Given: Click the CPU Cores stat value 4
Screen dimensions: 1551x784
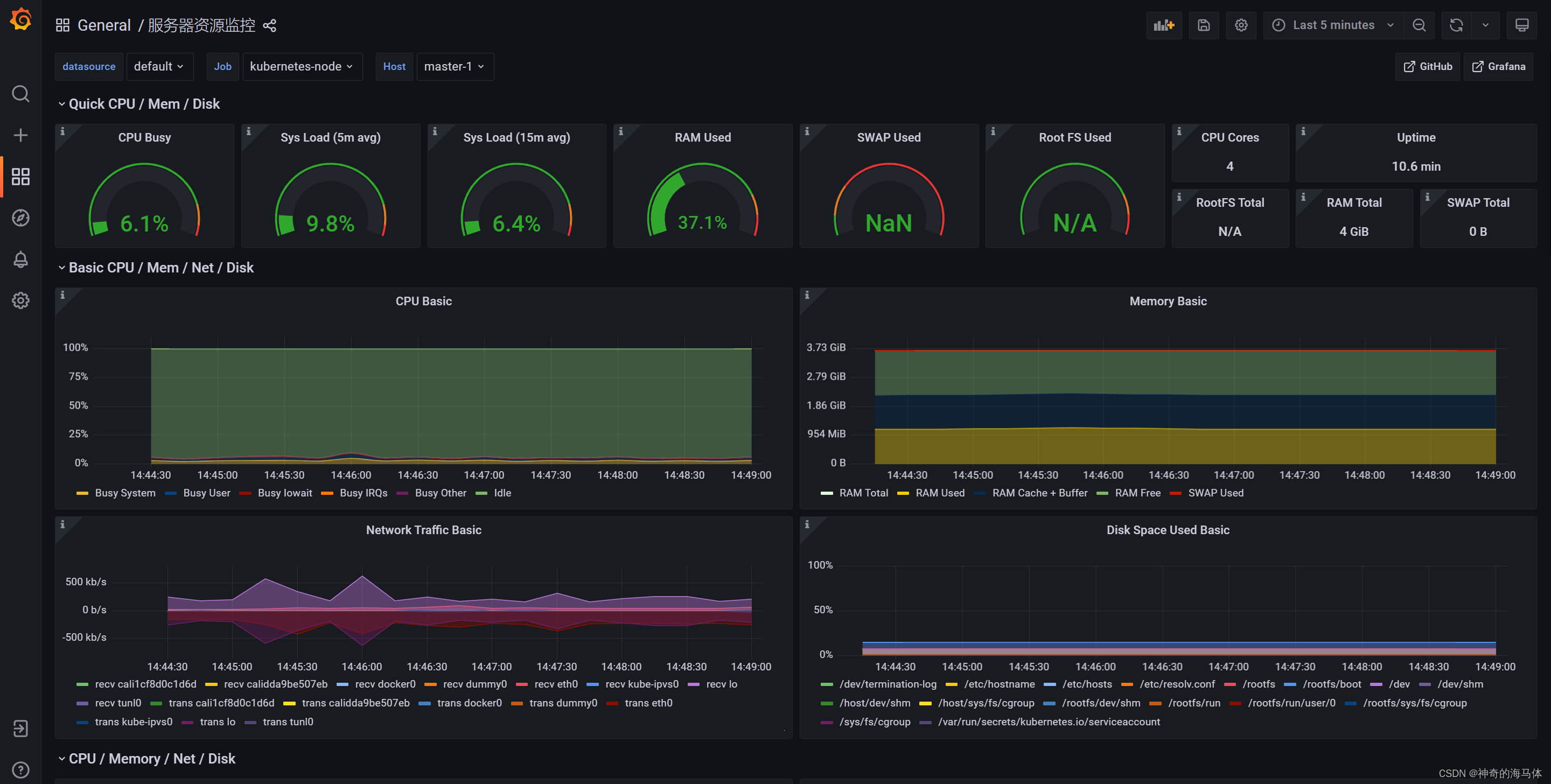Looking at the screenshot, I should click(x=1229, y=166).
